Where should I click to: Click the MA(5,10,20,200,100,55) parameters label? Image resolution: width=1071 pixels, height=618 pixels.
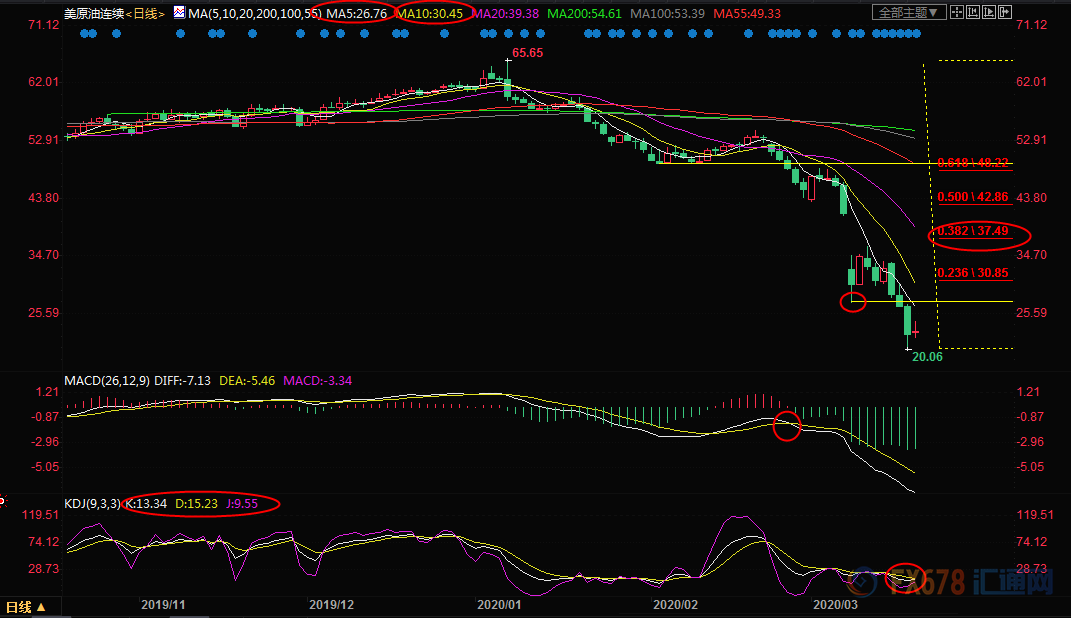tap(255, 14)
